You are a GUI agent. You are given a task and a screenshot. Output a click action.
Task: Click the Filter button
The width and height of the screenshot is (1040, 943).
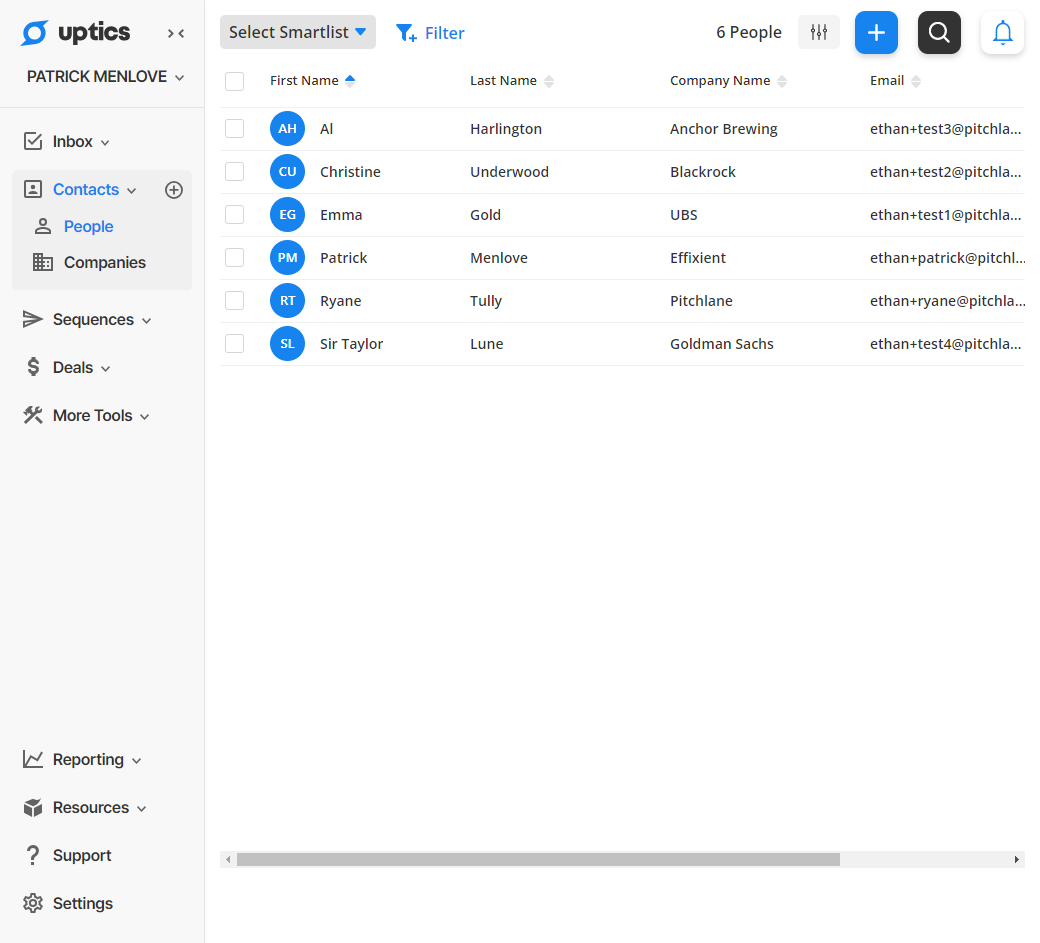pos(430,32)
